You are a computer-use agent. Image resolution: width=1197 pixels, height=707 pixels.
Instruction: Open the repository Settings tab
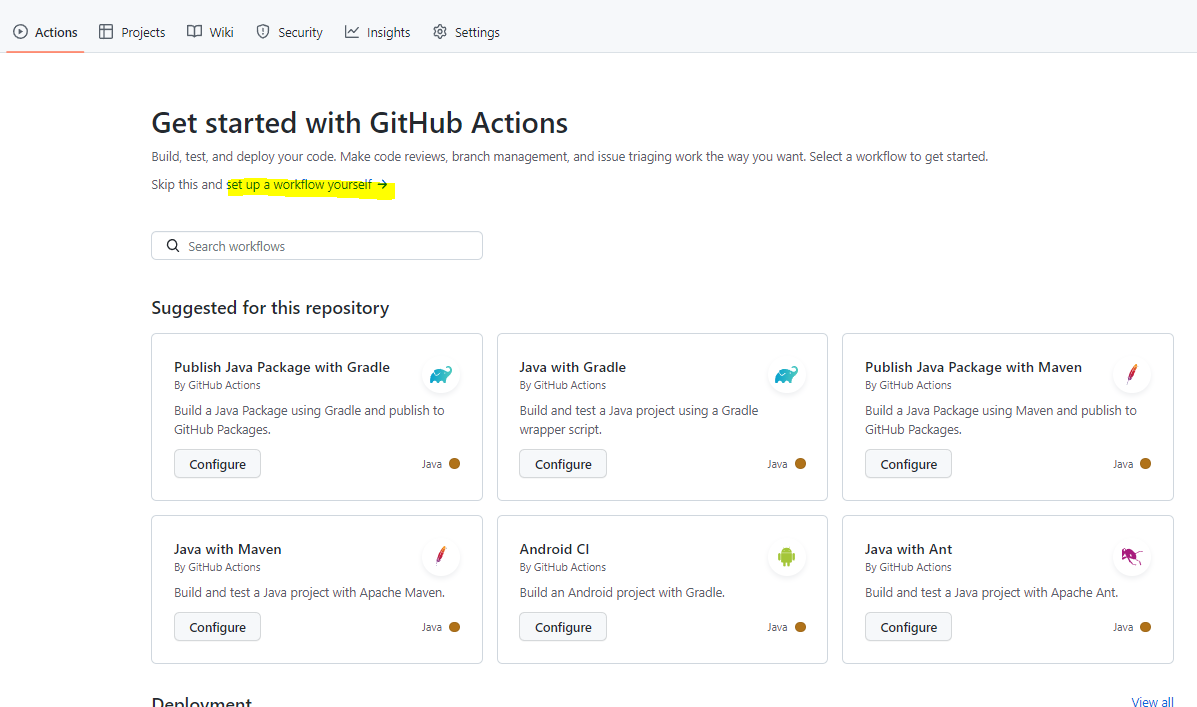pos(466,32)
